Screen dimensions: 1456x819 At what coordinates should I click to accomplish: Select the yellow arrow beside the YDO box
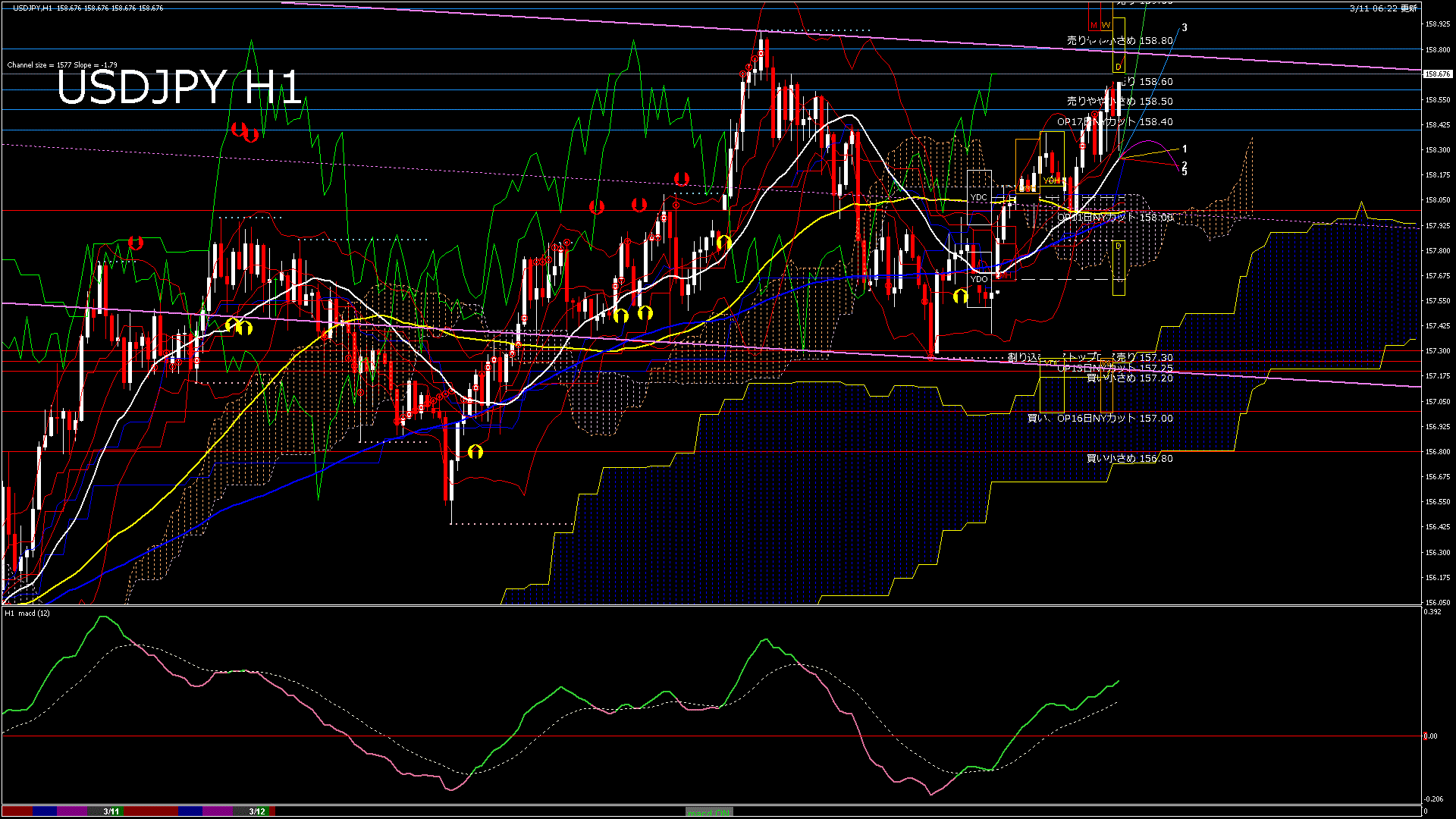[x=961, y=296]
